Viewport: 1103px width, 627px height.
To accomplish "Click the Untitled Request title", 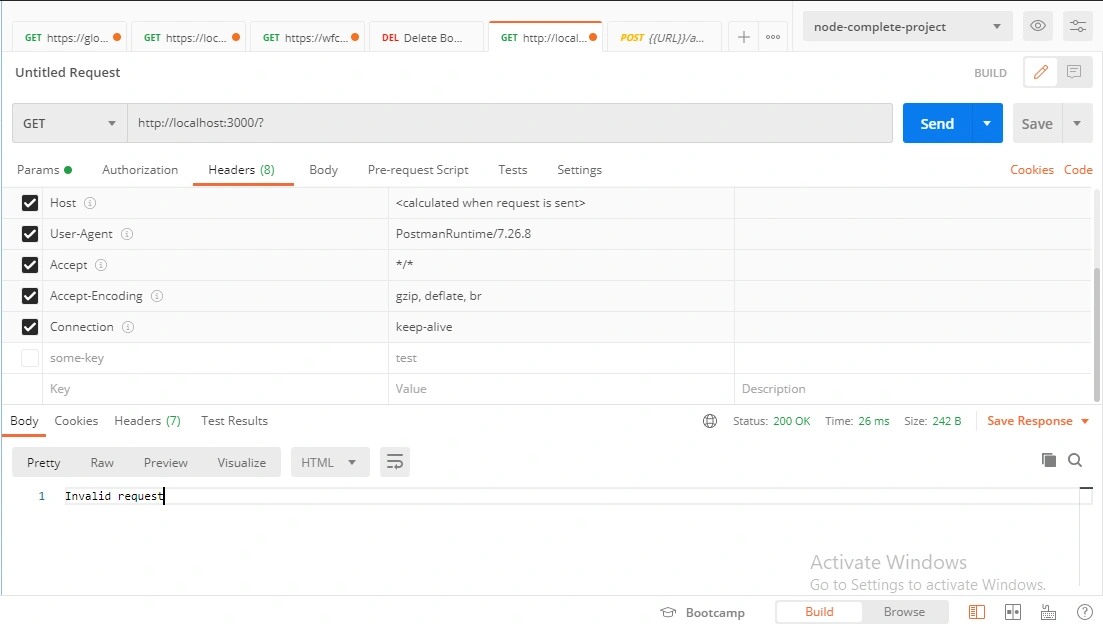I will pyautogui.click(x=68, y=72).
